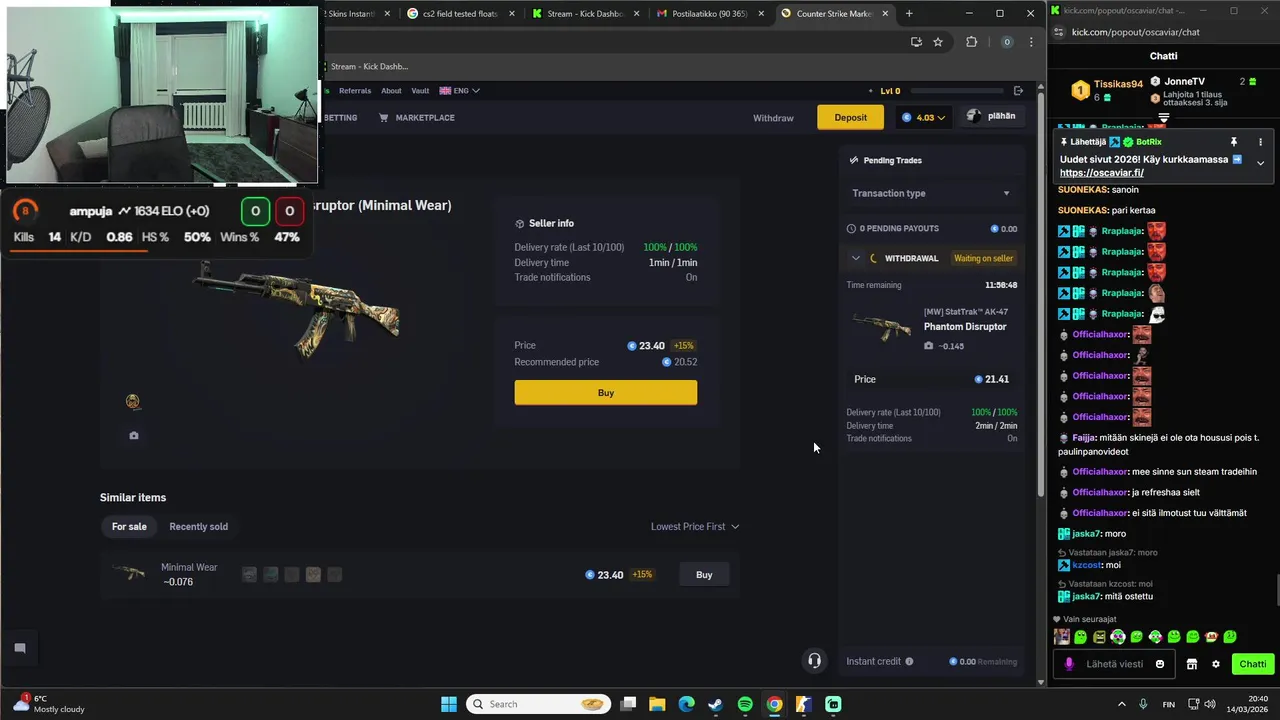Select the For sale filter
Image resolution: width=1280 pixels, height=720 pixels.
[129, 527]
